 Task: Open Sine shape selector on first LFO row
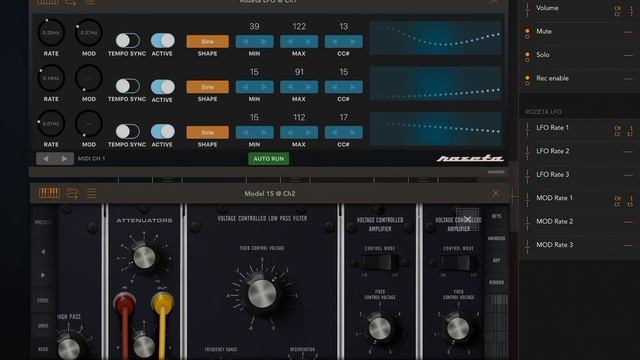coord(207,42)
